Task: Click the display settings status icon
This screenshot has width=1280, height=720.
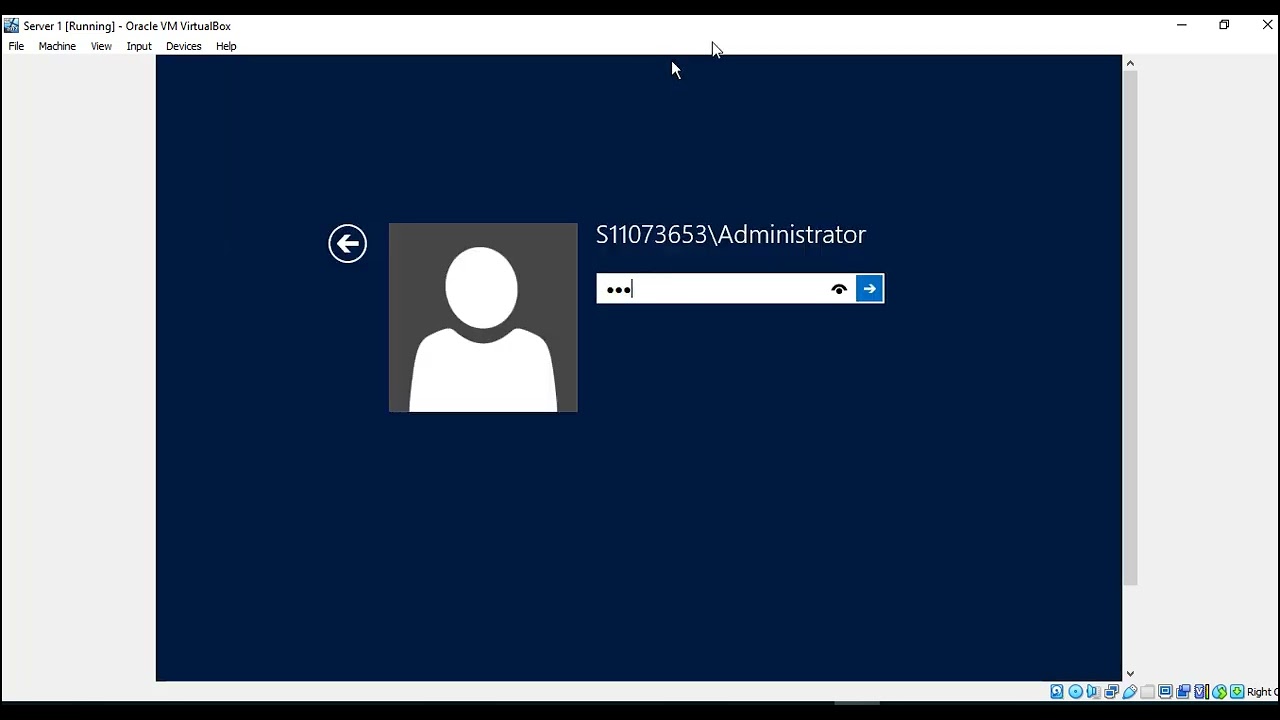Action: click(1165, 691)
